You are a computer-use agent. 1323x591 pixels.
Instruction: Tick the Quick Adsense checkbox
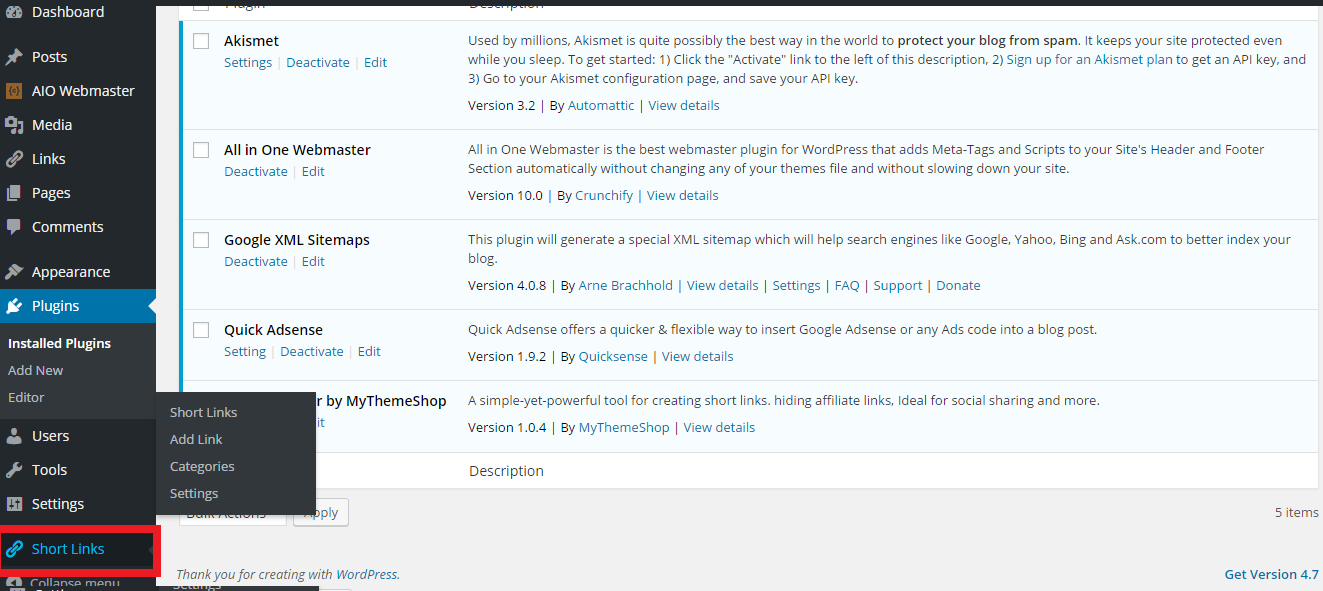tap(201, 330)
